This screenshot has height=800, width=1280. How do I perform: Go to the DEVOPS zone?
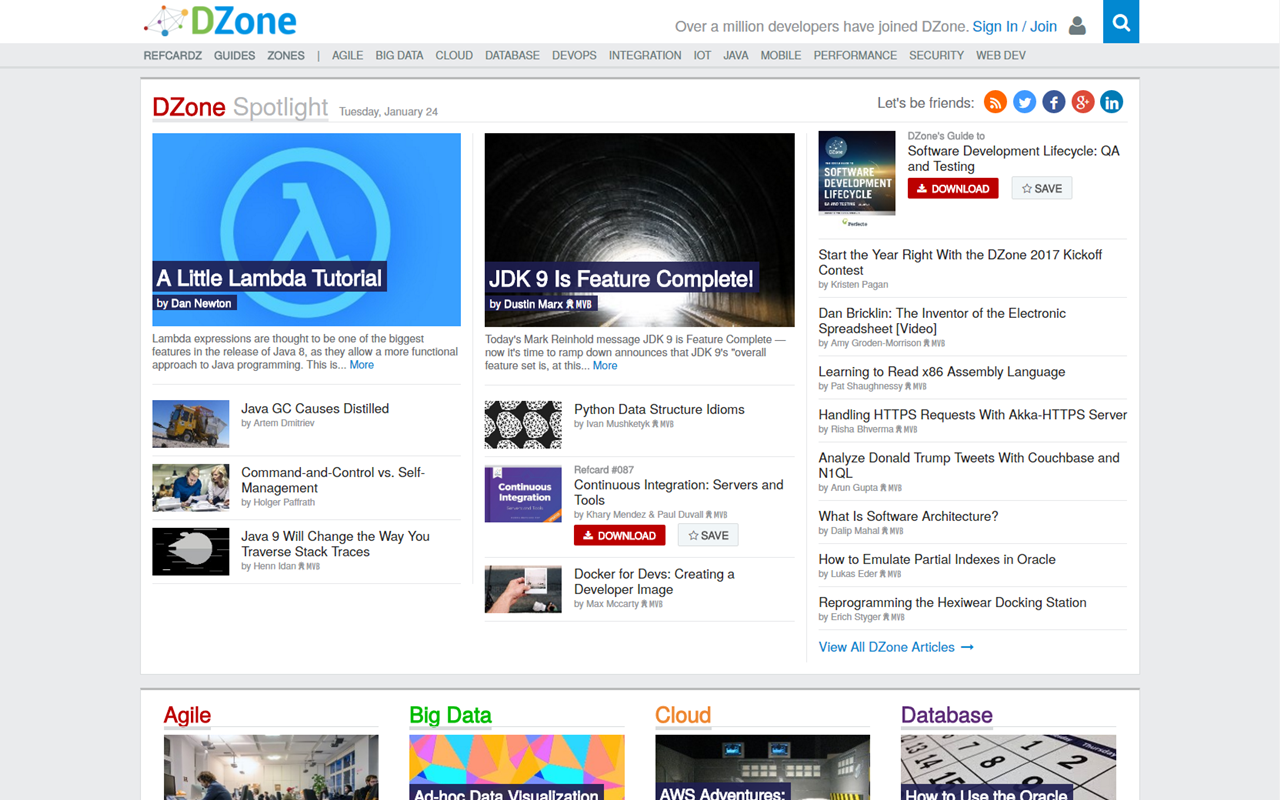574,56
